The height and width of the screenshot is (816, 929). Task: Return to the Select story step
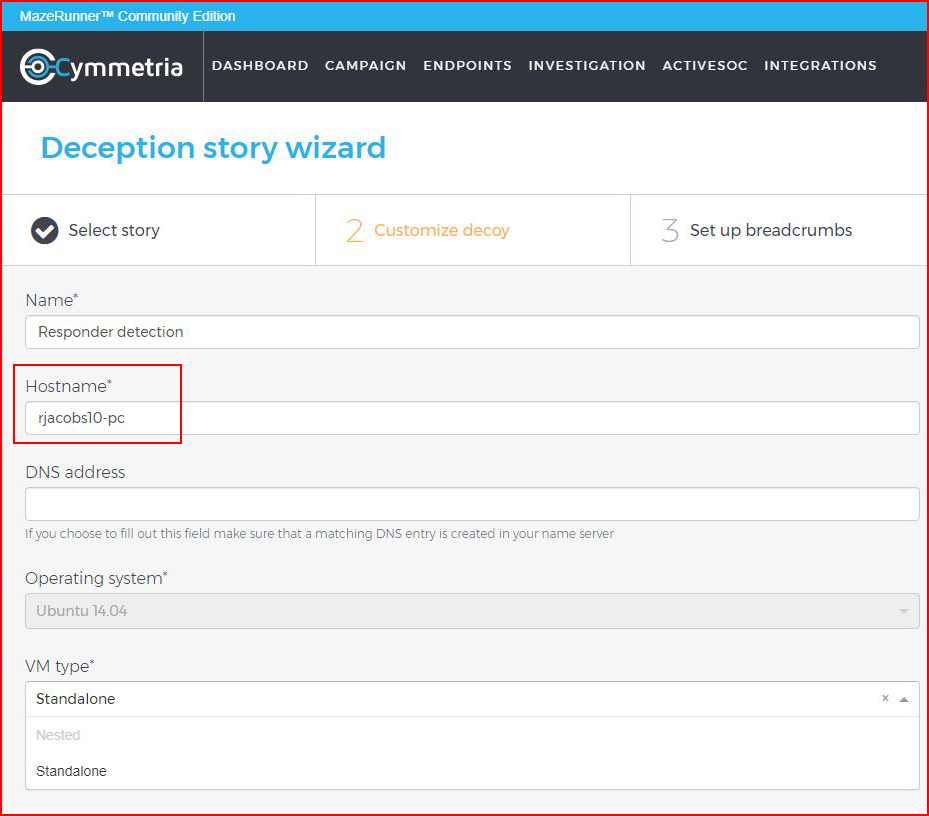point(159,230)
